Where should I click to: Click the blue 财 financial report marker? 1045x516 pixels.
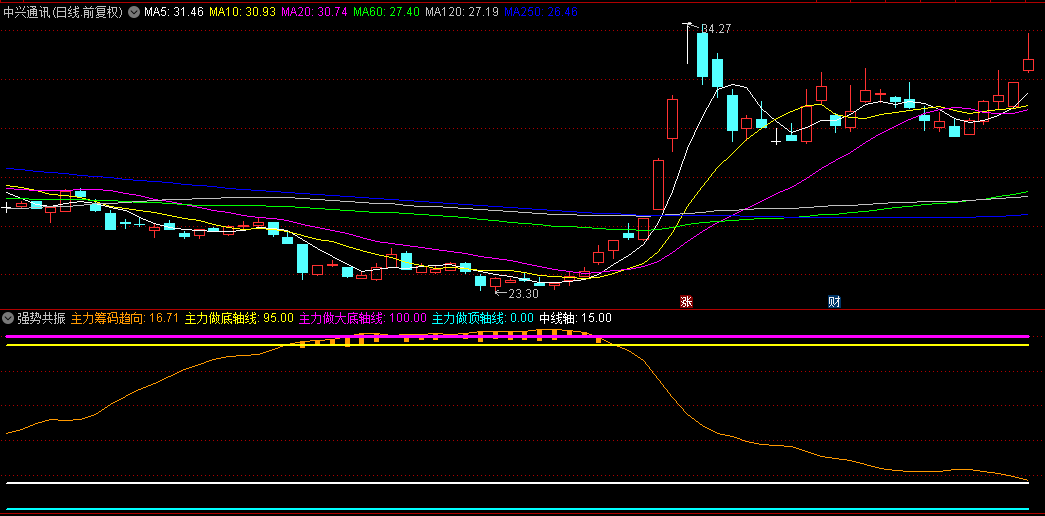point(834,301)
